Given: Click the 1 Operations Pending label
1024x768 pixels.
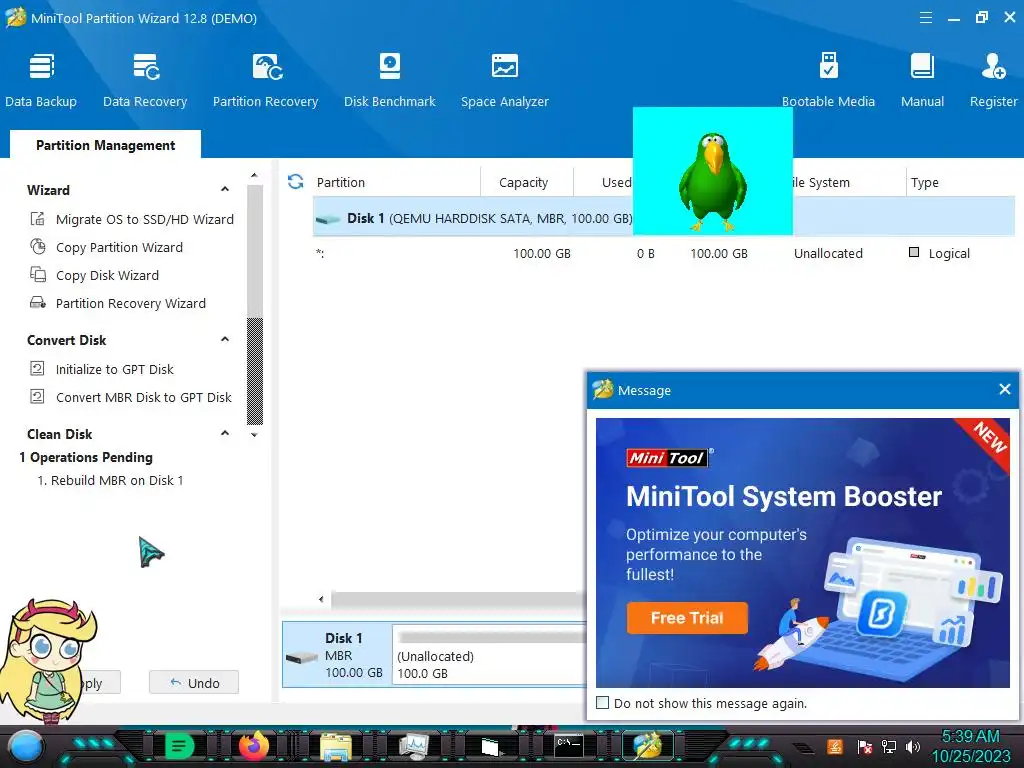Looking at the screenshot, I should tap(86, 458).
